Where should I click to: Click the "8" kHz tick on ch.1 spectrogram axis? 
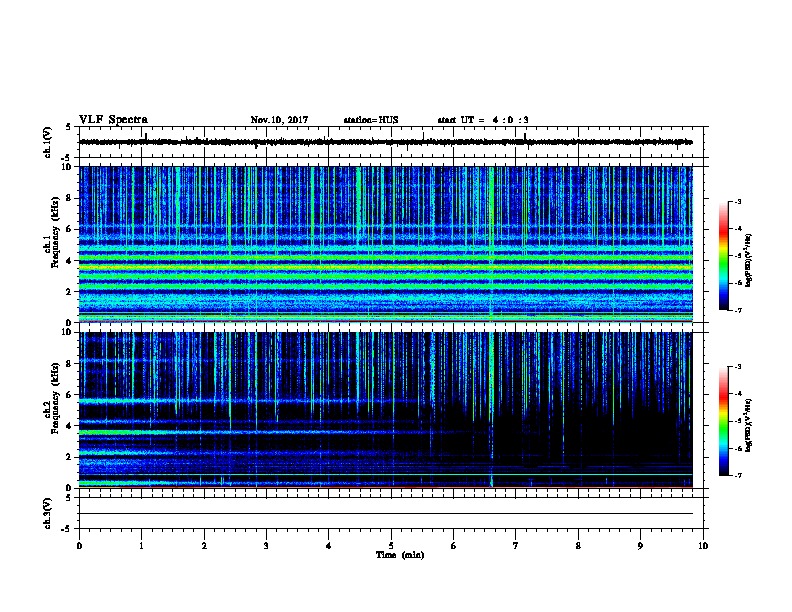(69, 198)
